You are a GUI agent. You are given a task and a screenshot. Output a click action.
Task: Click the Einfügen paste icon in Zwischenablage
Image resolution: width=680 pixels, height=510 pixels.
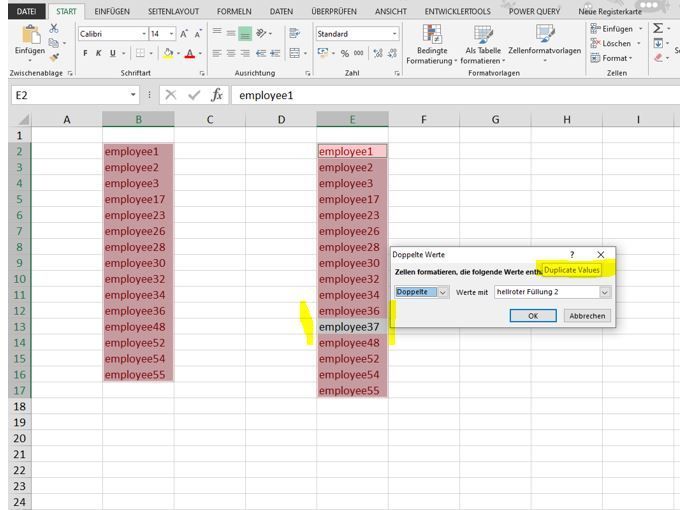coord(30,35)
